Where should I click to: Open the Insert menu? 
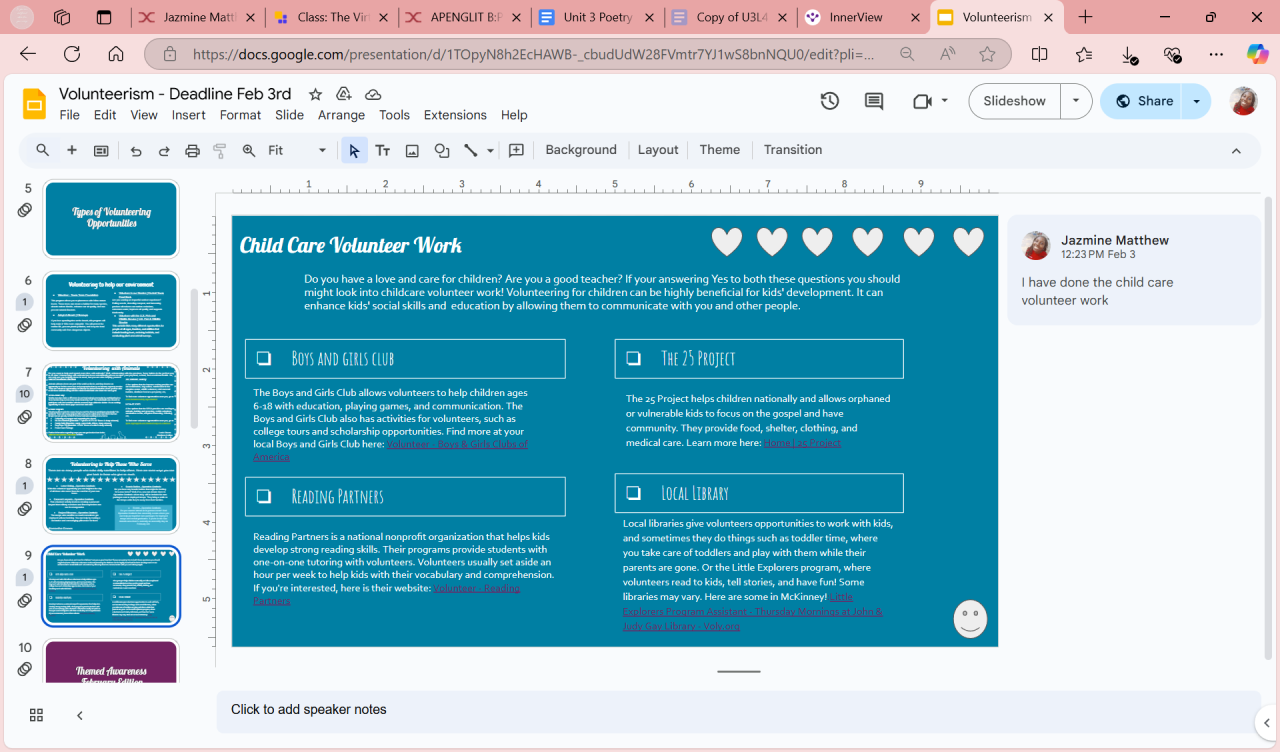pos(189,115)
